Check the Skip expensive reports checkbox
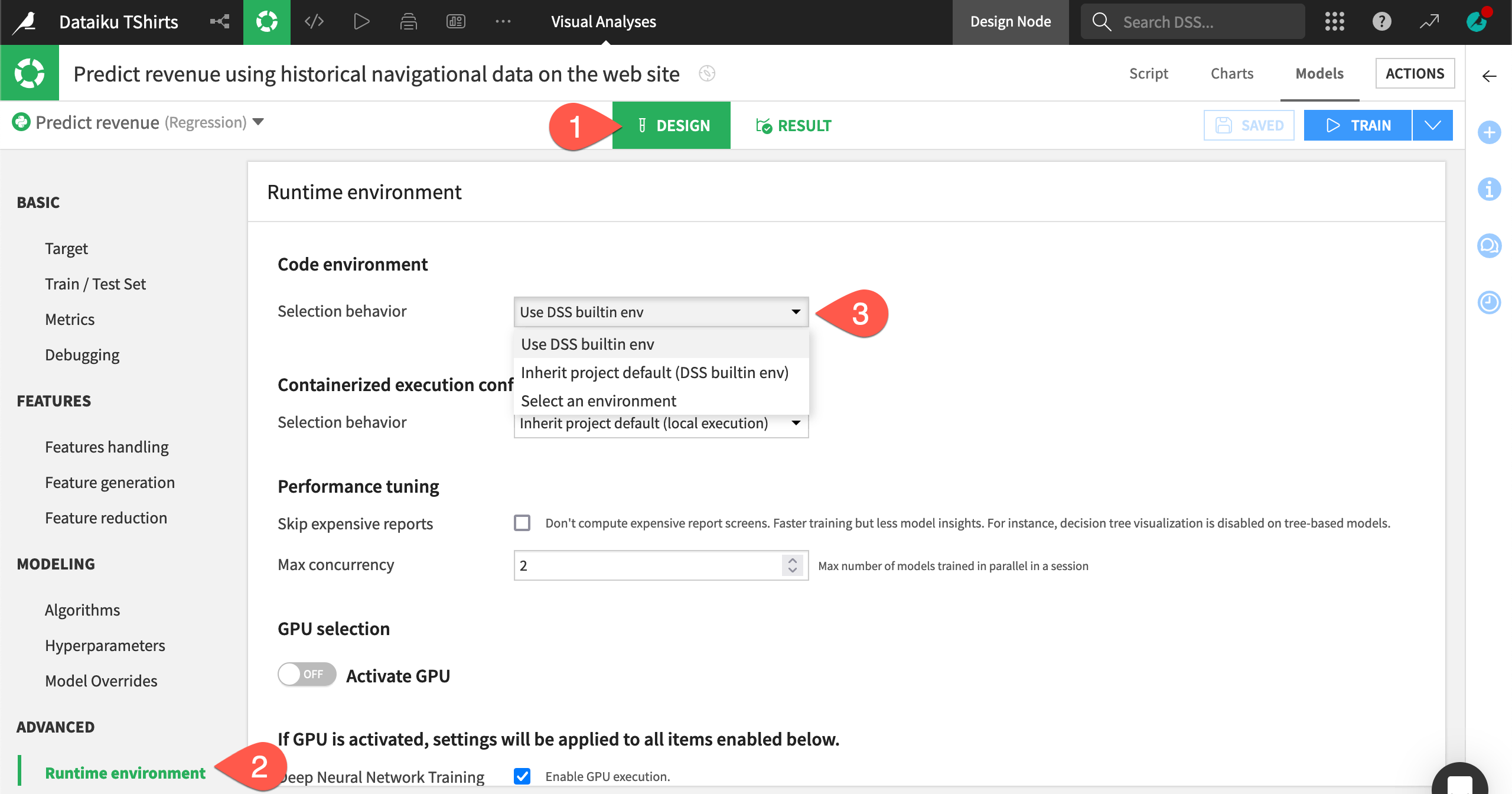This screenshot has width=1512, height=794. pyautogui.click(x=522, y=523)
